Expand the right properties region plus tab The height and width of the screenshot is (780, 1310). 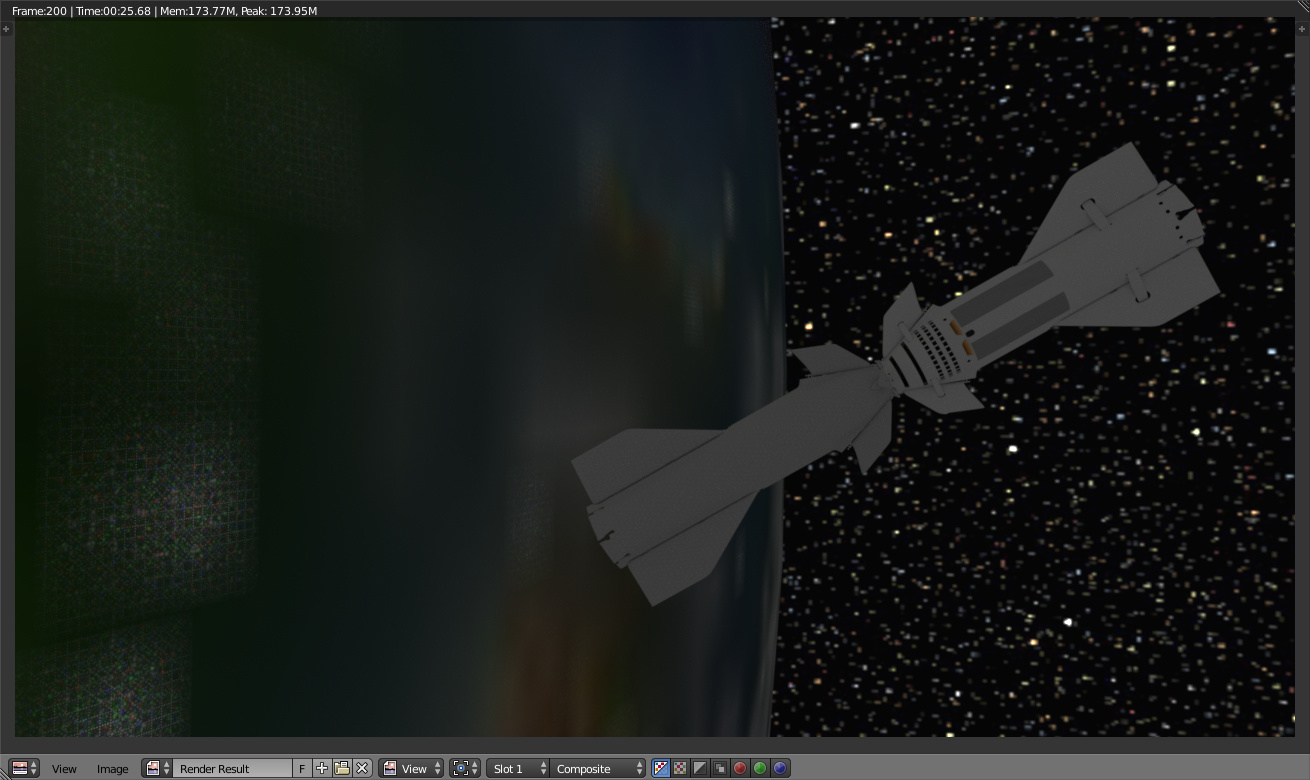pyautogui.click(x=1302, y=28)
